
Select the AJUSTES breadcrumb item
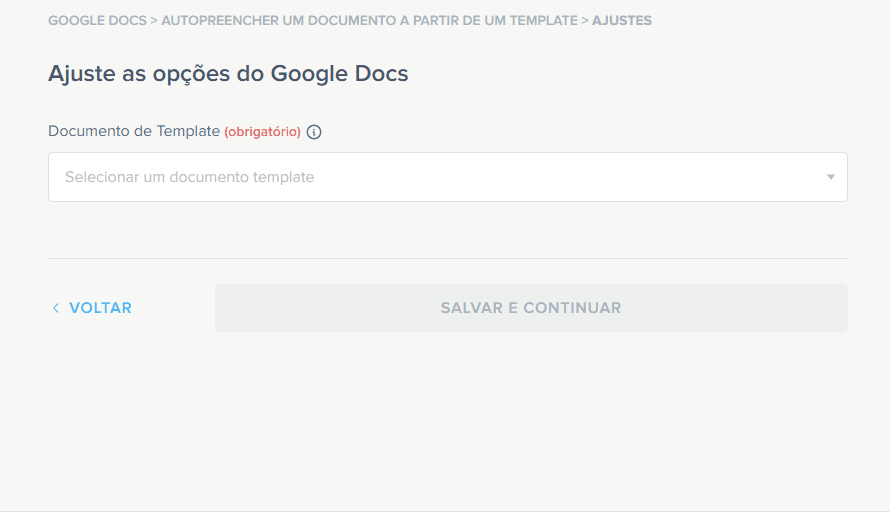click(622, 20)
